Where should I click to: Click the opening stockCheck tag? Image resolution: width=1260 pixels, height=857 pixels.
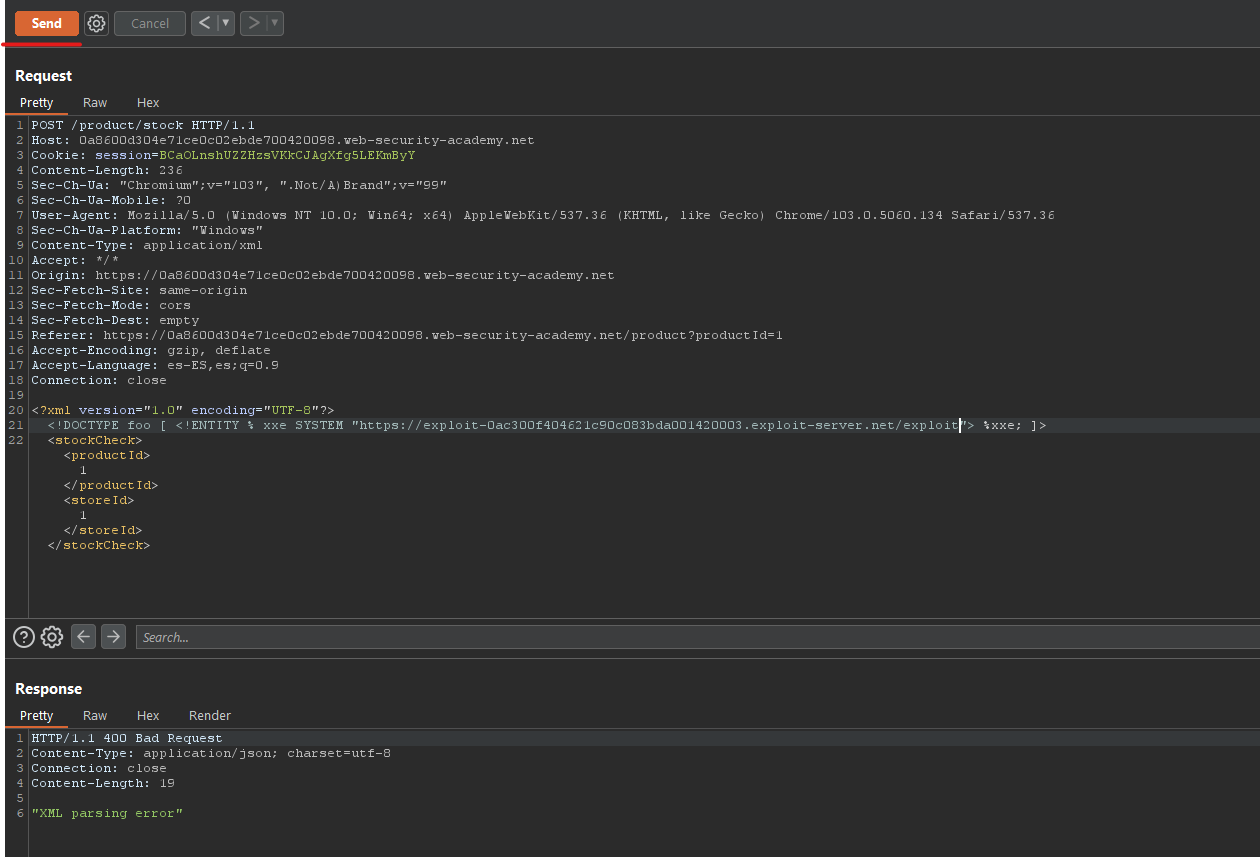[x=95, y=440]
